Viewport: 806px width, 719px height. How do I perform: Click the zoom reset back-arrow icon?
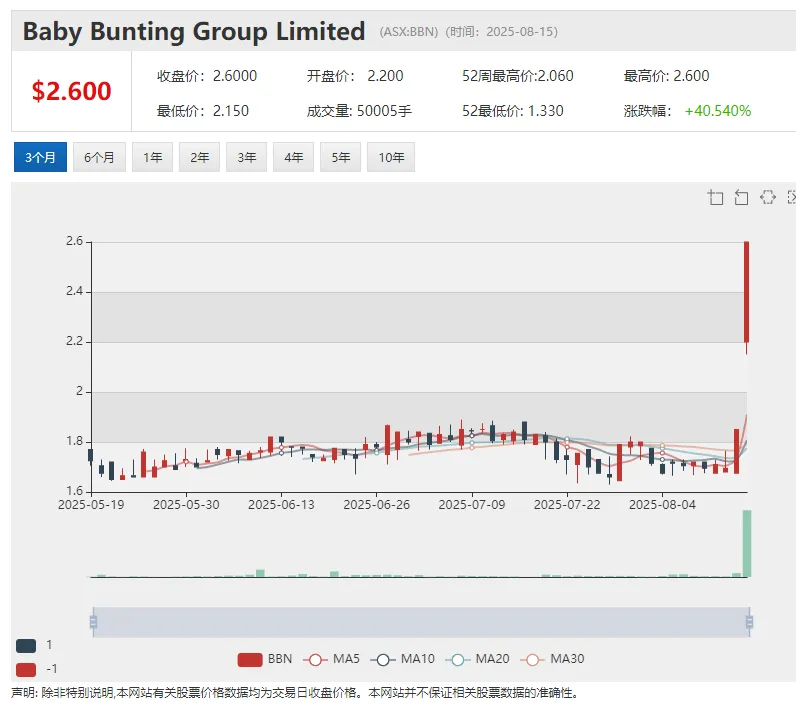(741, 197)
